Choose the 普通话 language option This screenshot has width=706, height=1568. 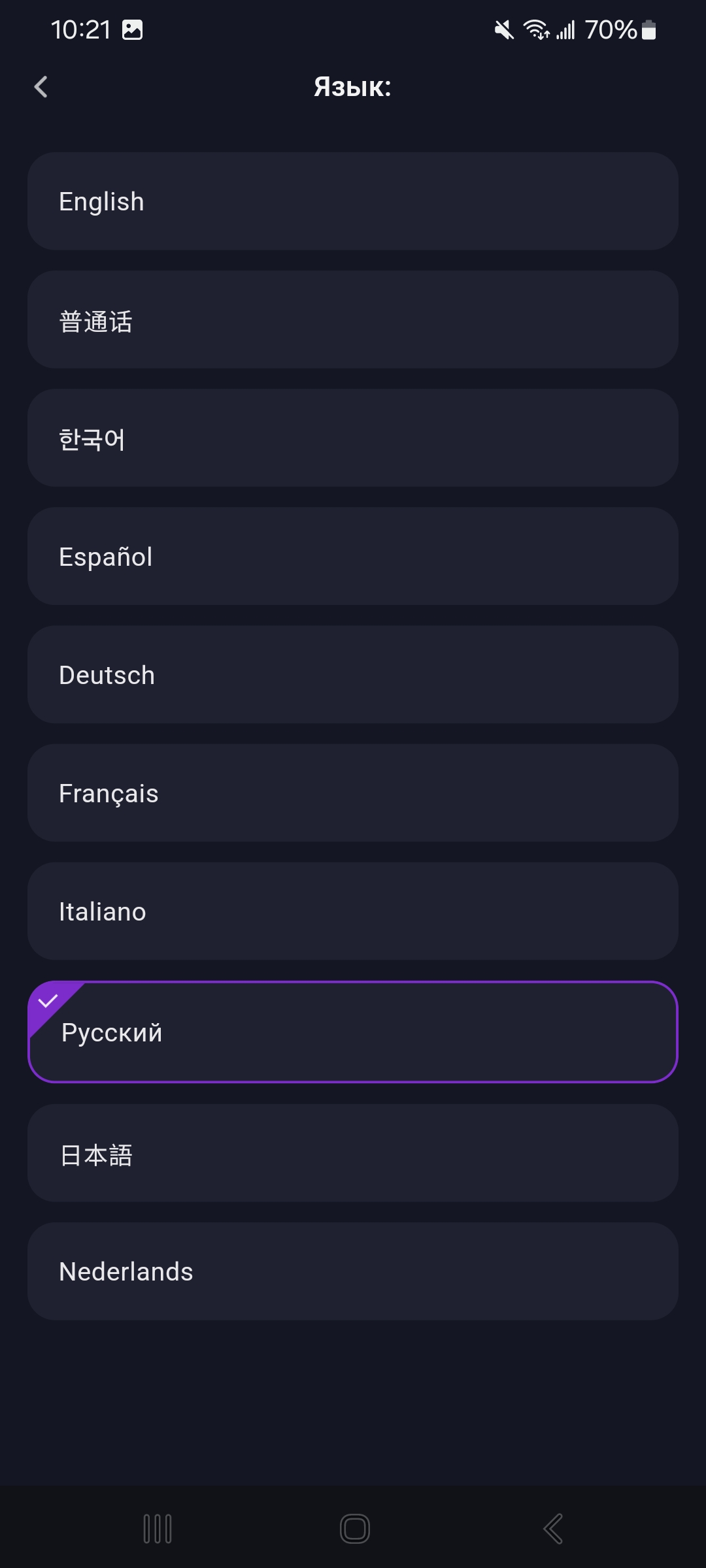click(x=353, y=320)
